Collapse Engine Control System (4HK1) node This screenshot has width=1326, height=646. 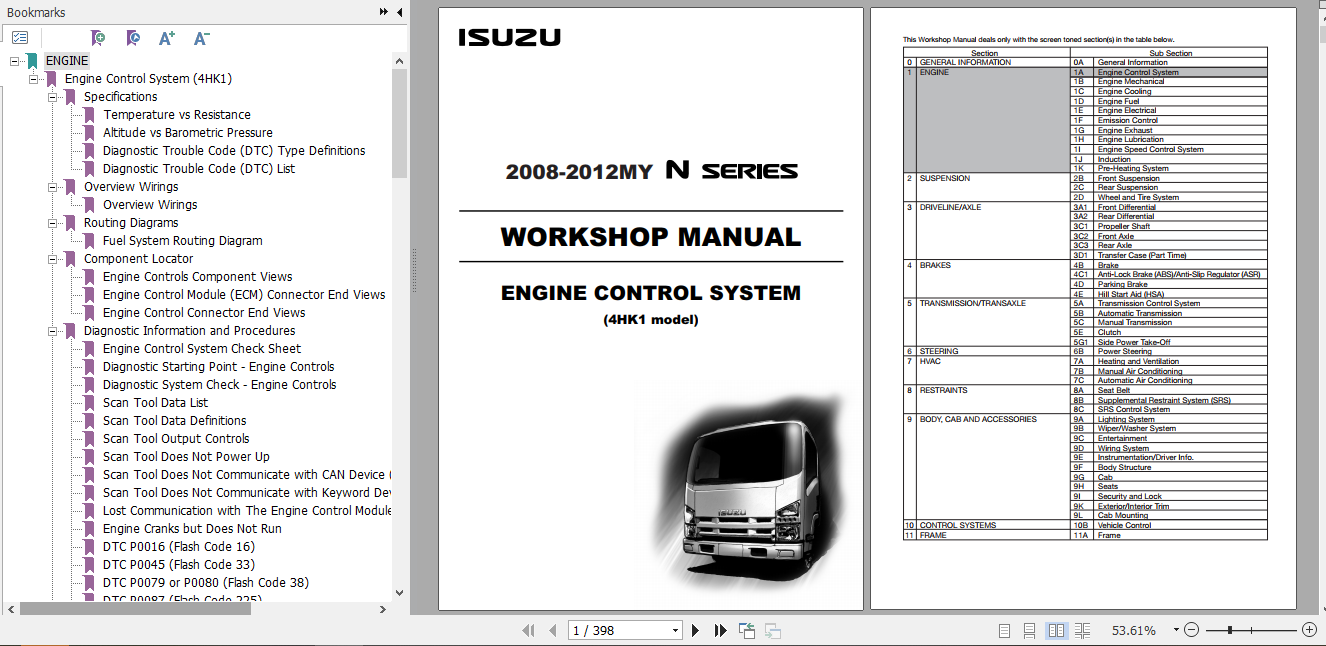(x=34, y=79)
